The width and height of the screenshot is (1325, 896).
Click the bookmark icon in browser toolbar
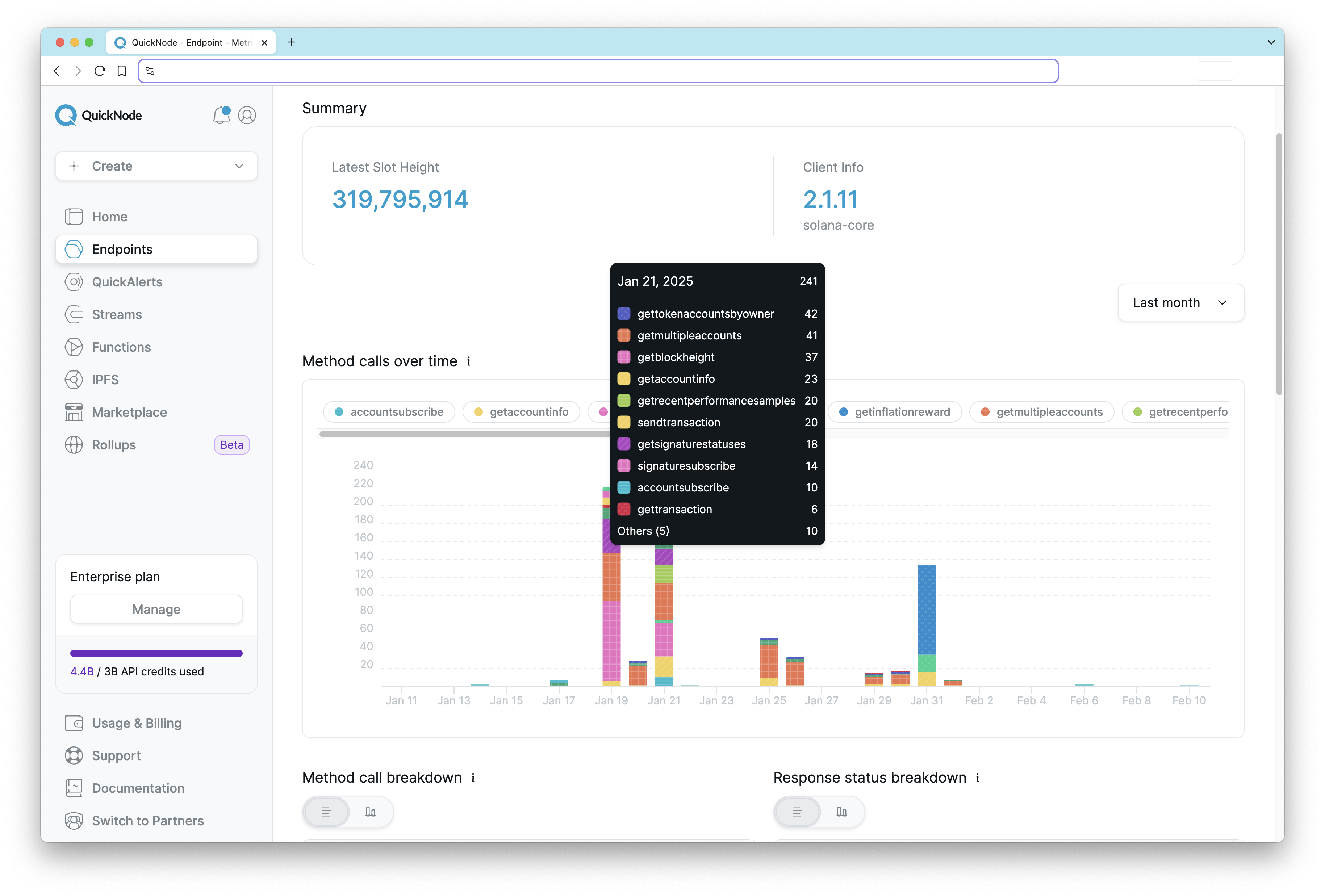[x=121, y=71]
